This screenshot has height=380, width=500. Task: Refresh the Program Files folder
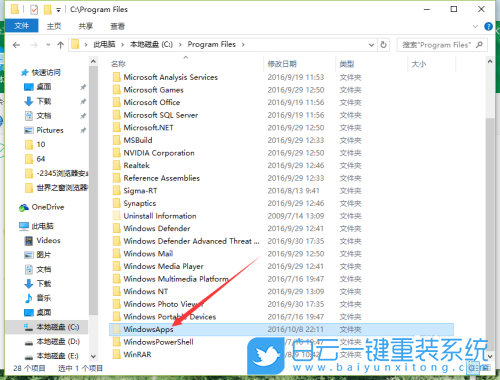[383, 45]
